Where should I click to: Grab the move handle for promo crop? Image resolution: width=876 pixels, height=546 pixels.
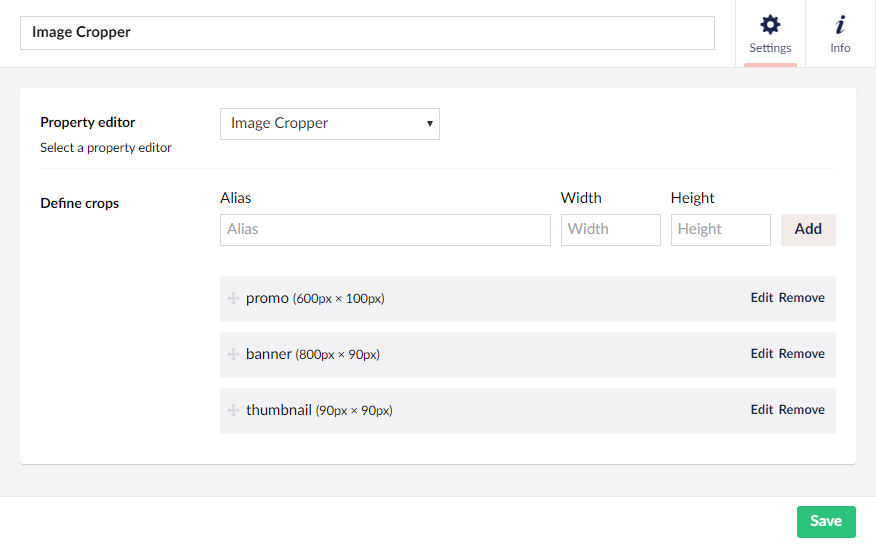[234, 298]
